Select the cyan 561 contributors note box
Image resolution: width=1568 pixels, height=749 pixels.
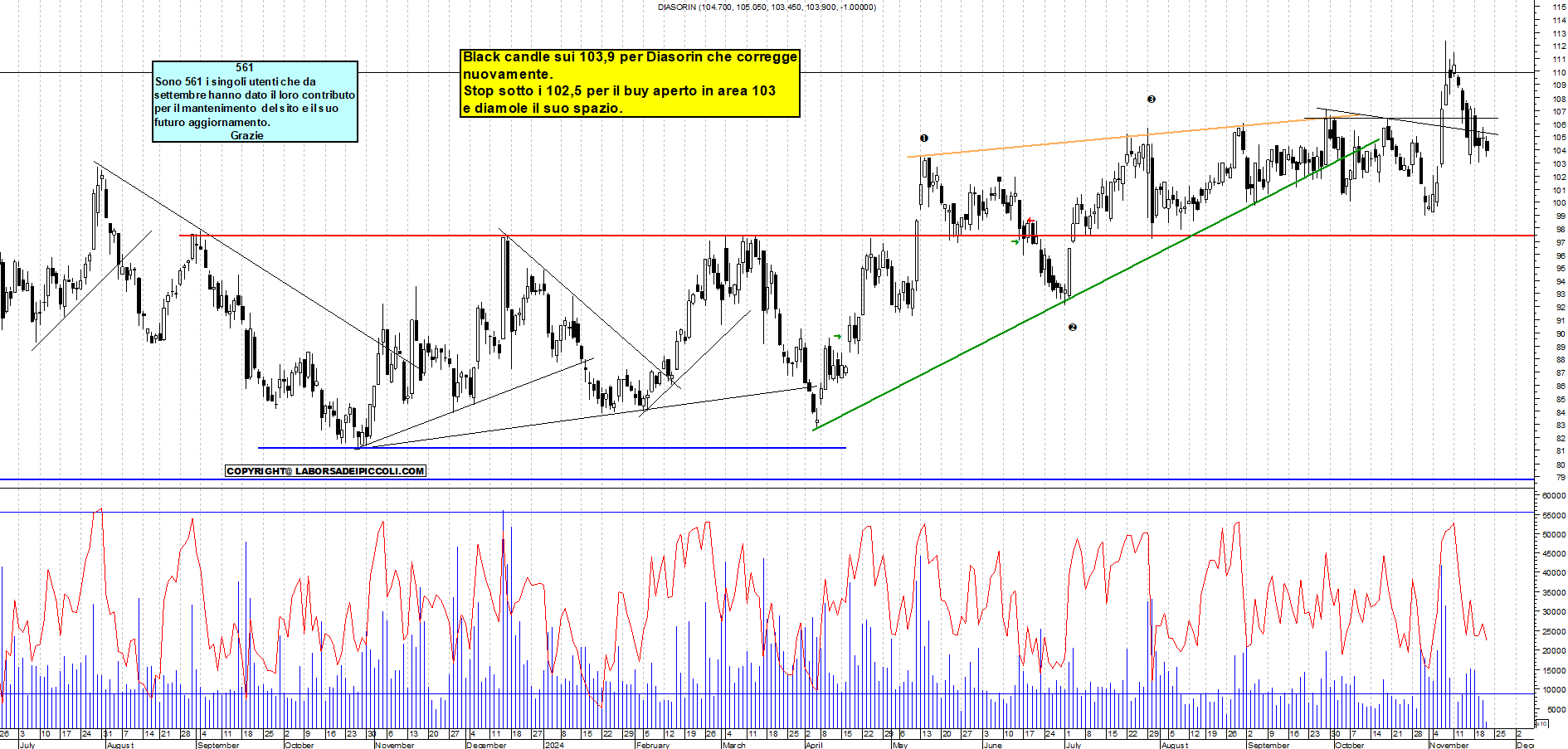256,101
